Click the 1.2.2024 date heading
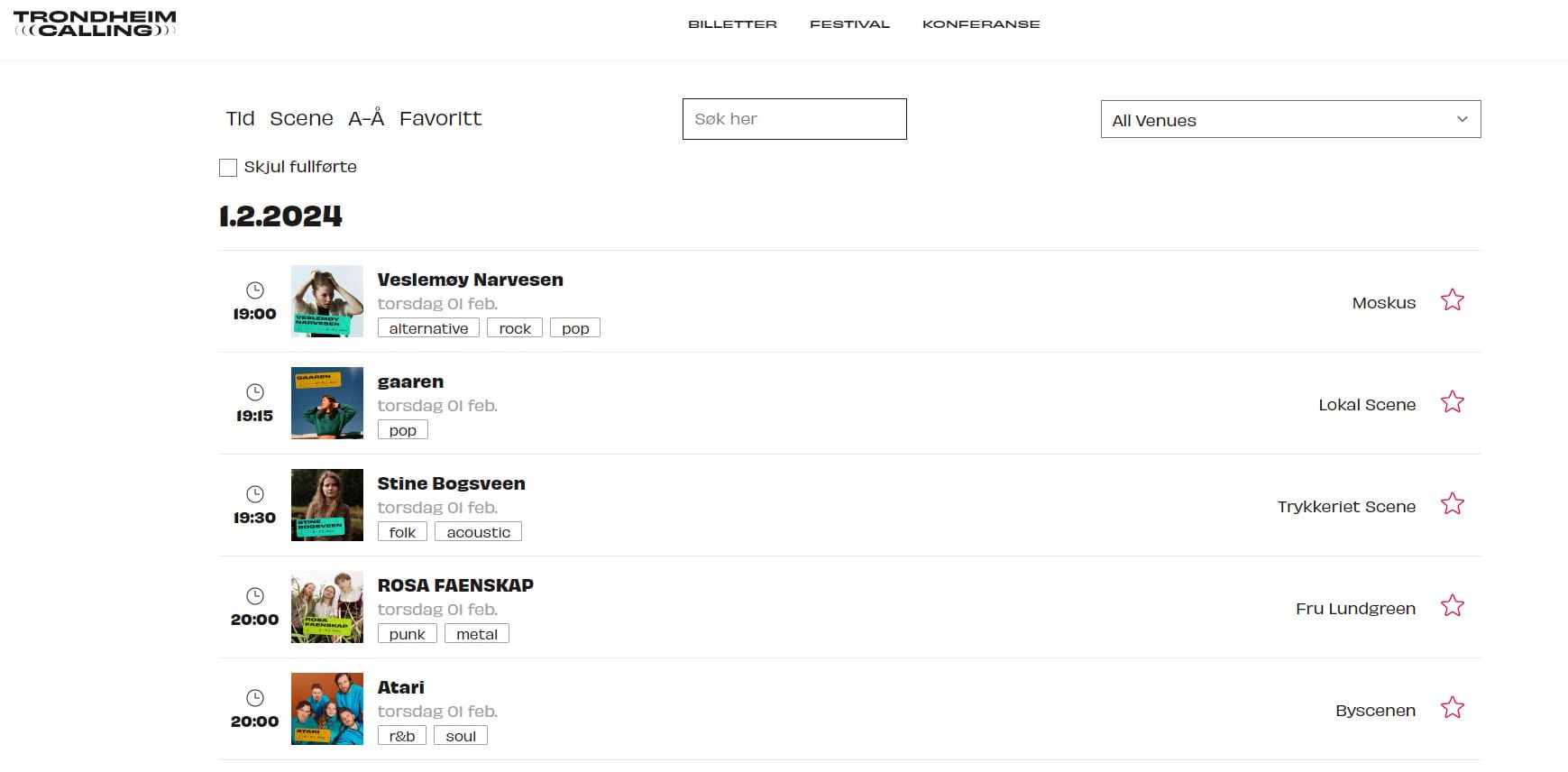This screenshot has height=772, width=1568. [x=280, y=216]
